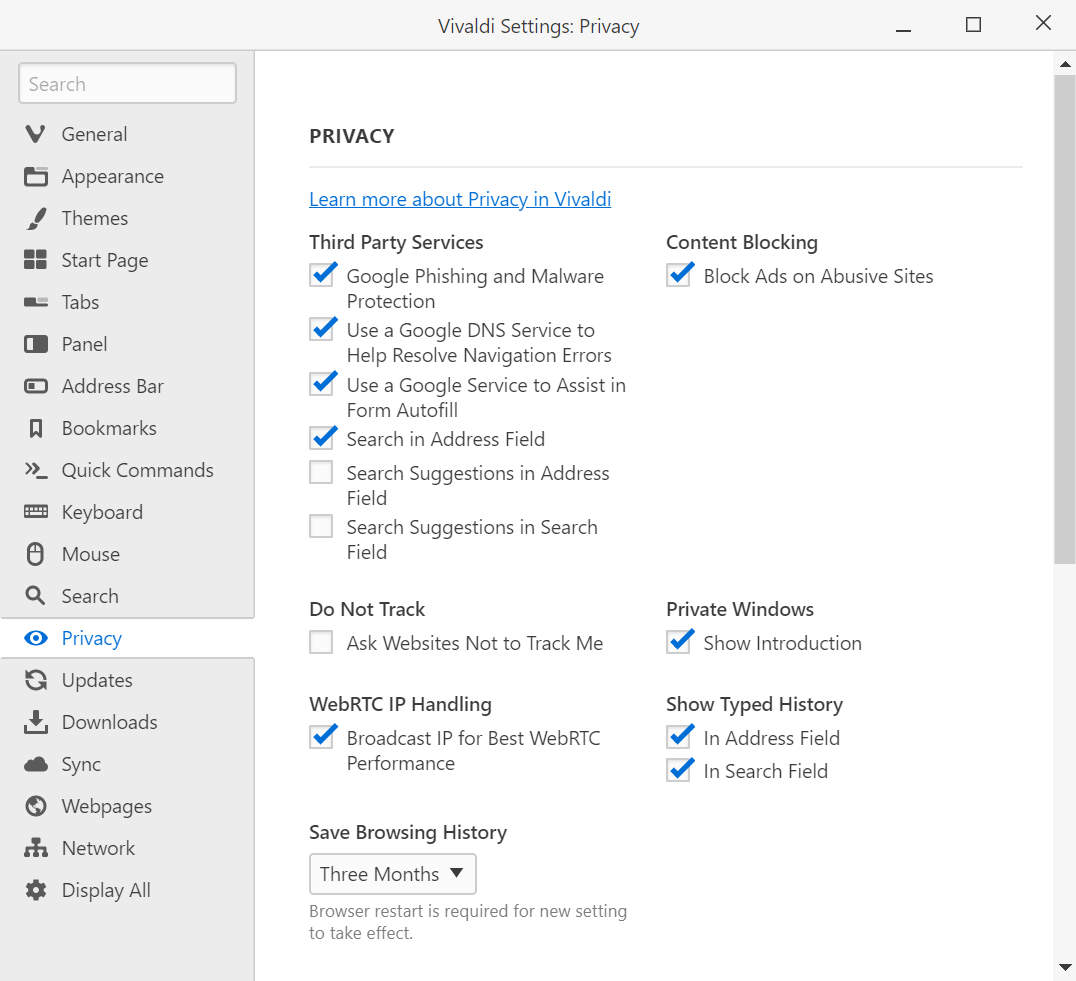
Task: Open General settings section
Action: tap(128, 134)
